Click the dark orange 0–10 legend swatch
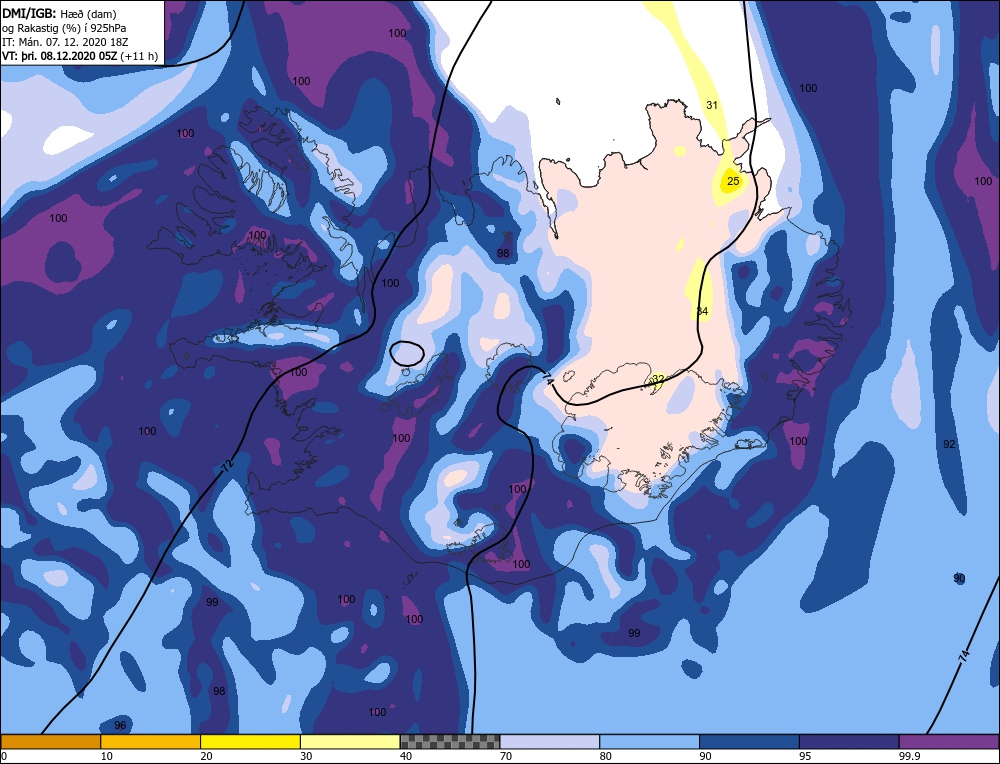Screen dimensions: 1000x764 (x=50, y=742)
